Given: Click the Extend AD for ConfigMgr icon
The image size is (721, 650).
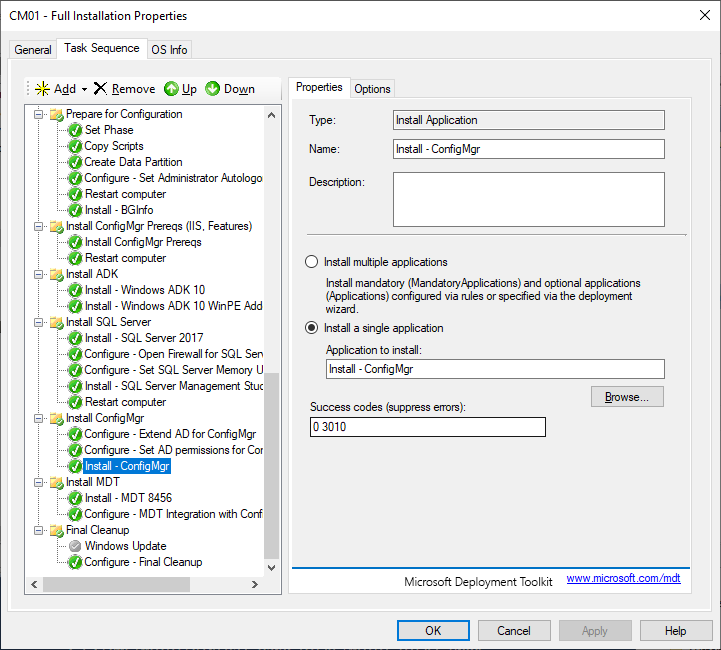Looking at the screenshot, I should coord(75,434).
